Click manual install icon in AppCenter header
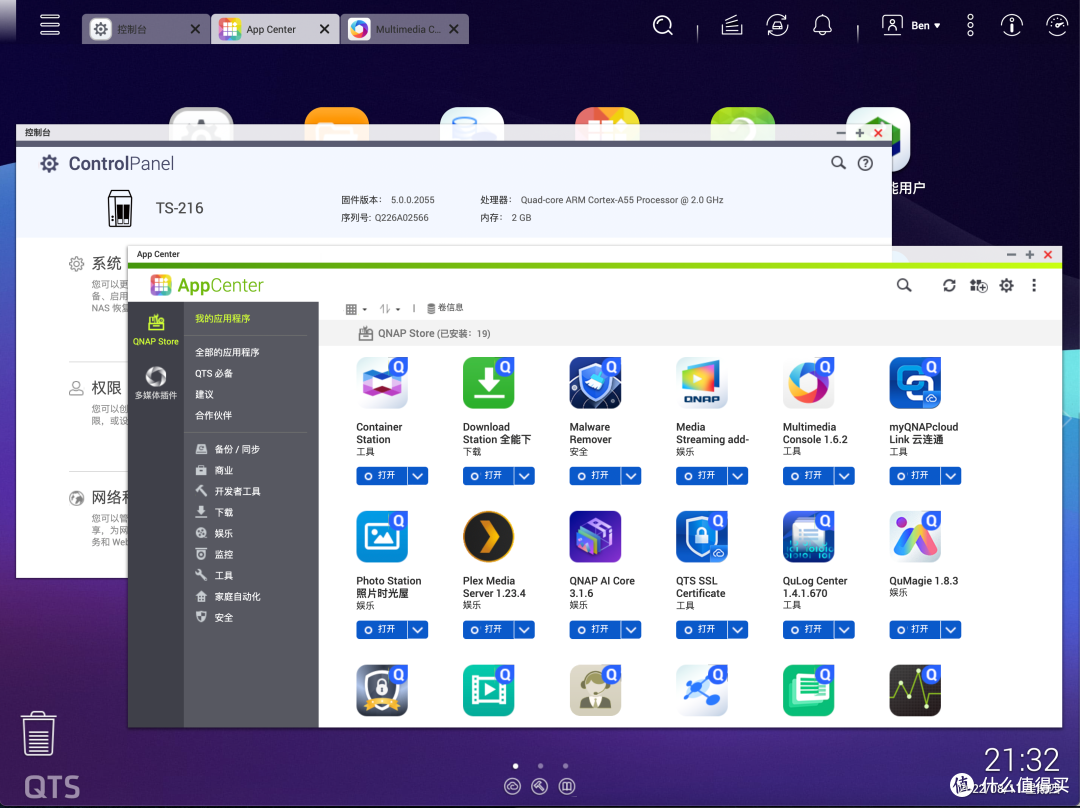The width and height of the screenshot is (1080, 808). click(x=978, y=285)
